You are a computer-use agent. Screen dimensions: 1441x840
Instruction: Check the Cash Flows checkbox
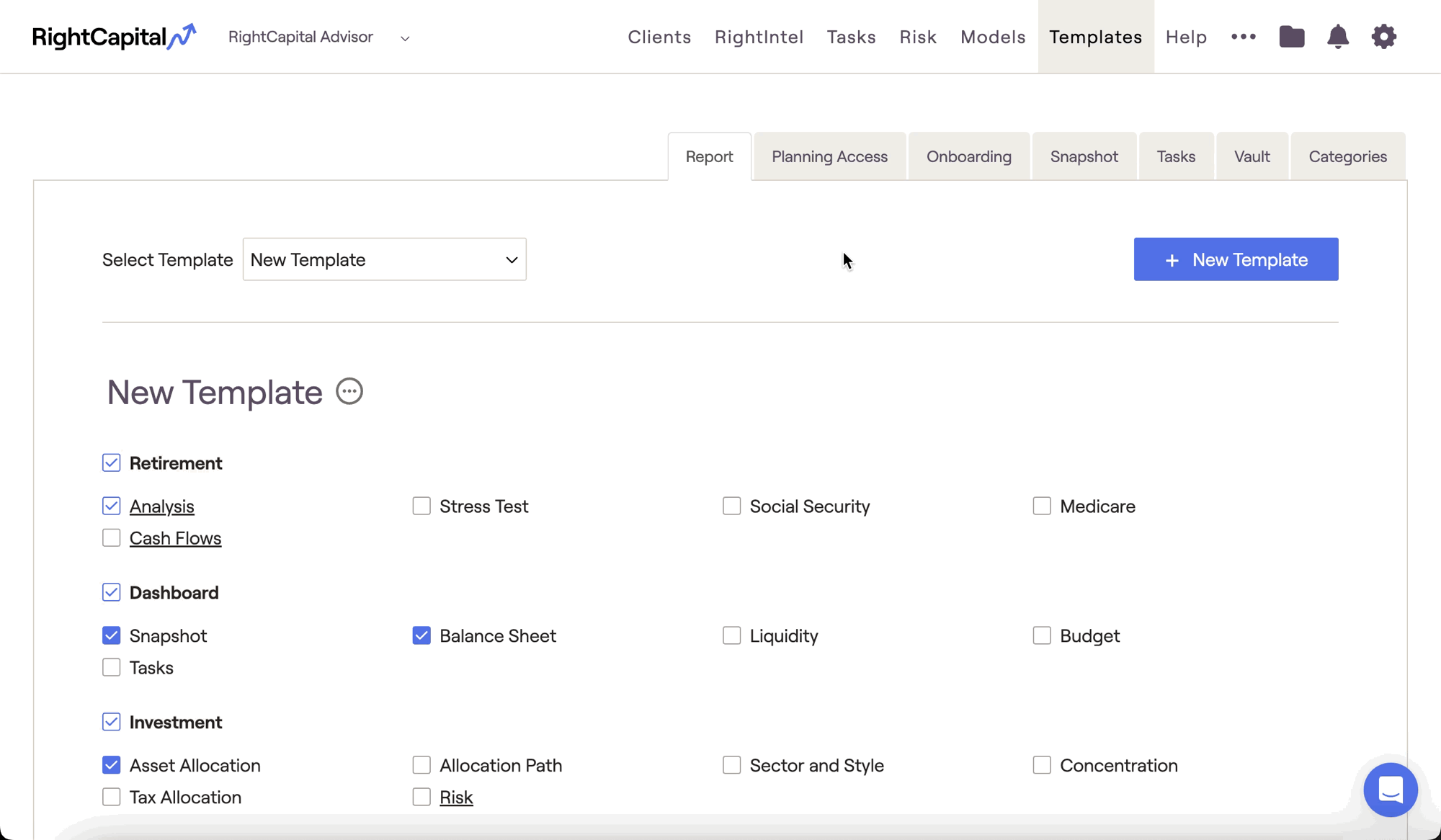coord(111,537)
